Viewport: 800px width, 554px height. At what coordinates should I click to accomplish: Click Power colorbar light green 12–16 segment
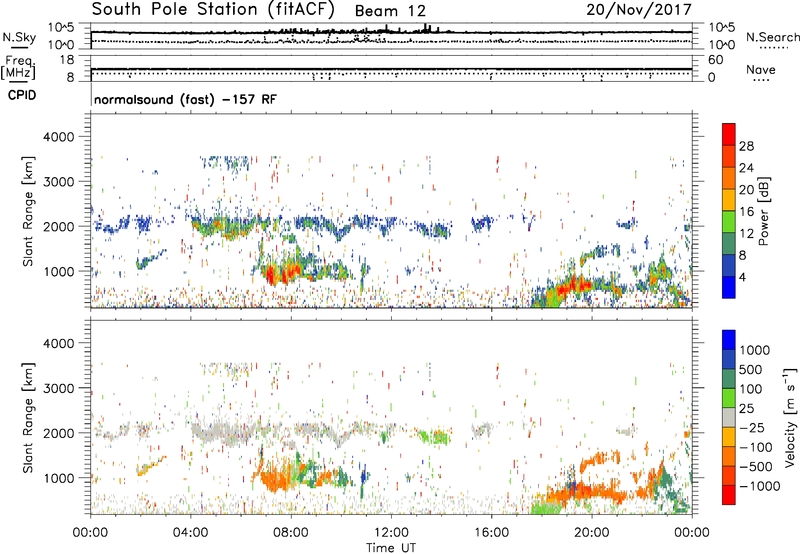coord(729,222)
